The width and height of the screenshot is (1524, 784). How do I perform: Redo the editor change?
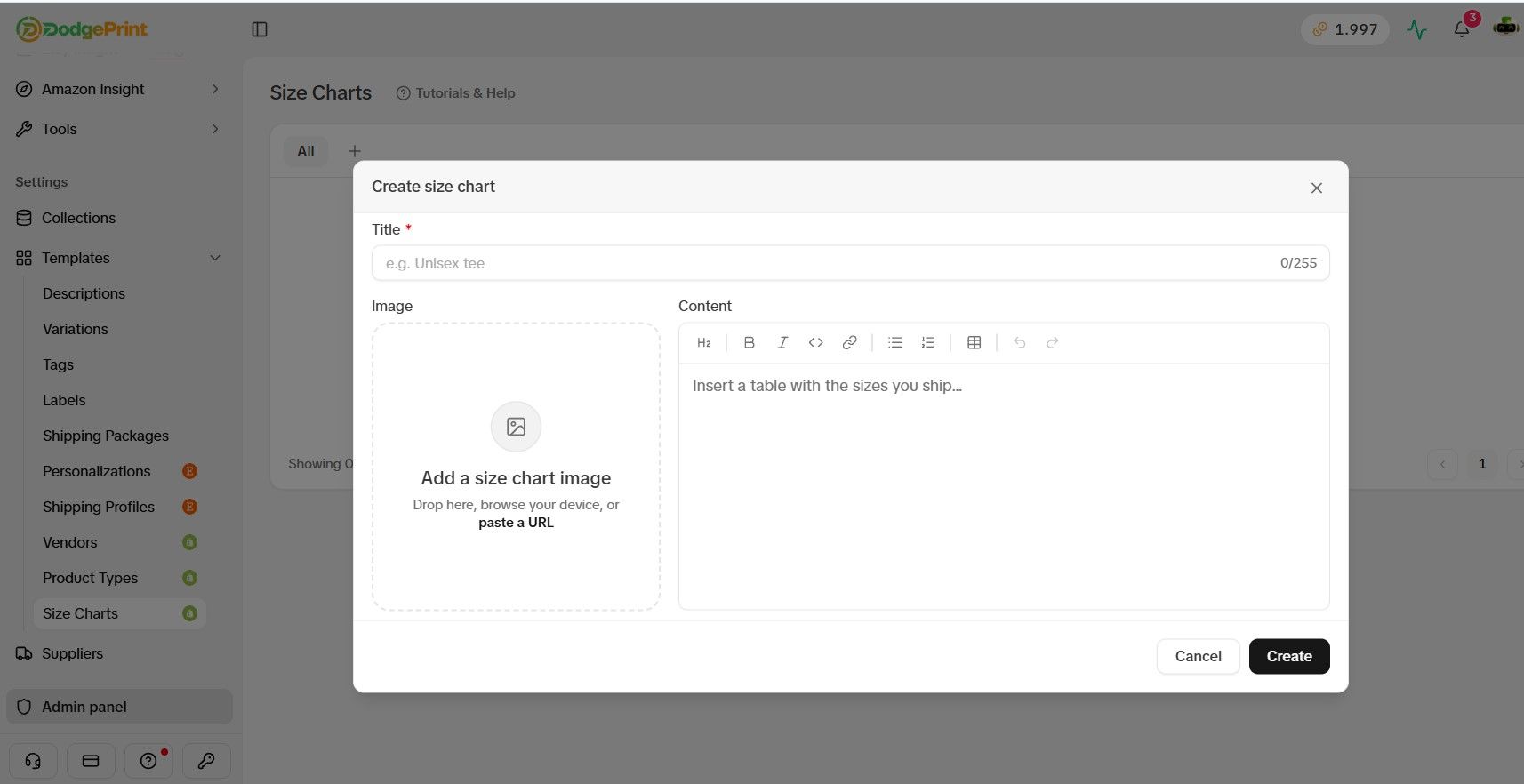point(1053,343)
